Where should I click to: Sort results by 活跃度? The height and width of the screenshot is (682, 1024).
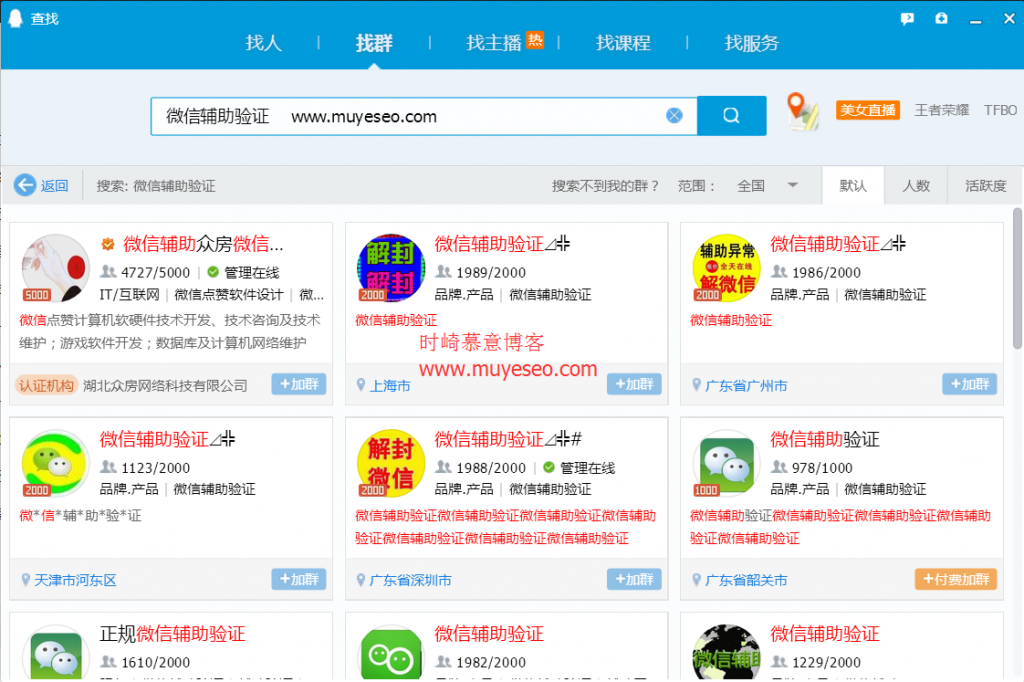coord(985,186)
